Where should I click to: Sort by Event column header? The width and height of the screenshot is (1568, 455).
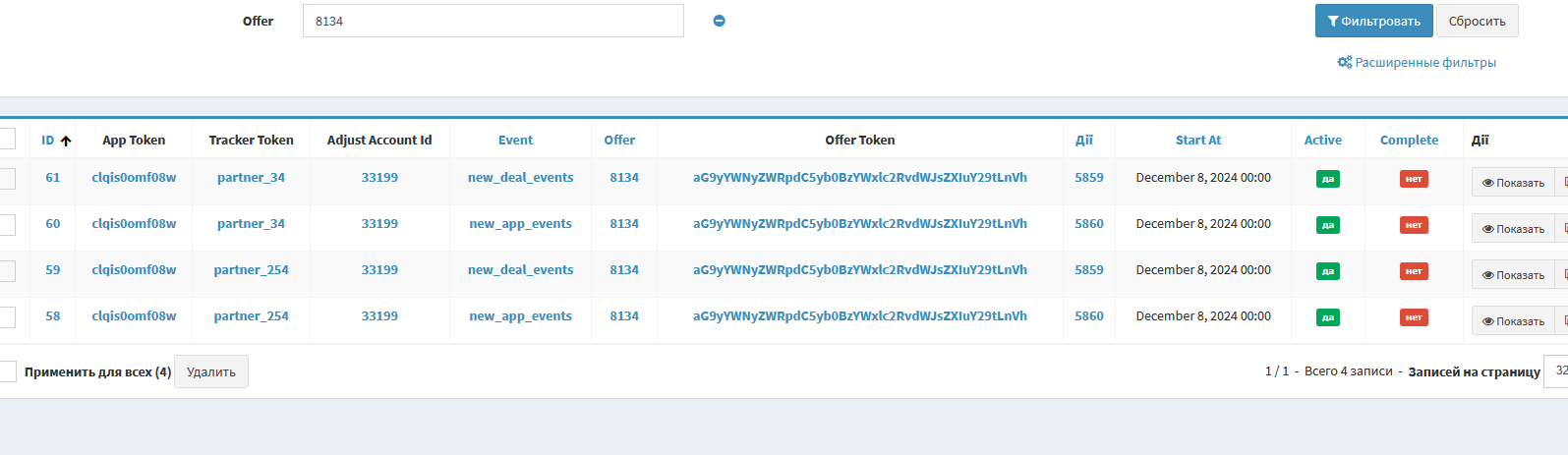tap(515, 140)
